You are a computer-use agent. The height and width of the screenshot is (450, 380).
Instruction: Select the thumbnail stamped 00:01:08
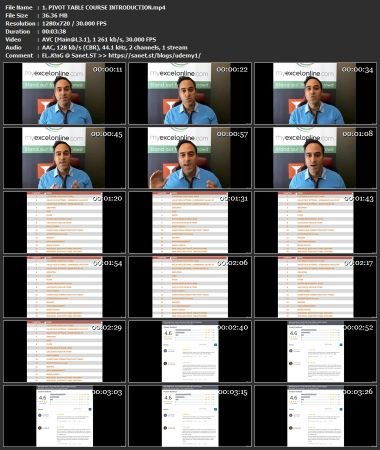[316, 158]
